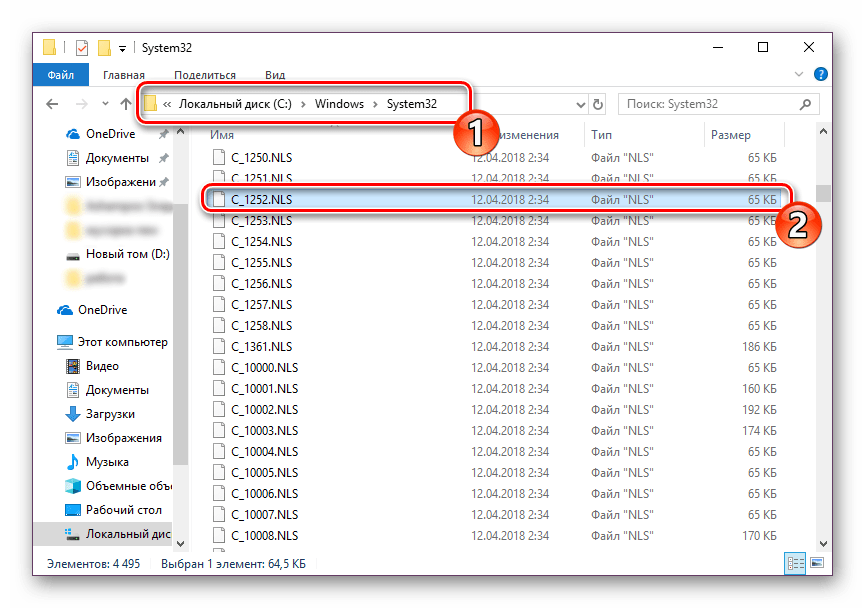The image size is (865, 608).
Task: Open the Файл menu
Action: pos(60,75)
